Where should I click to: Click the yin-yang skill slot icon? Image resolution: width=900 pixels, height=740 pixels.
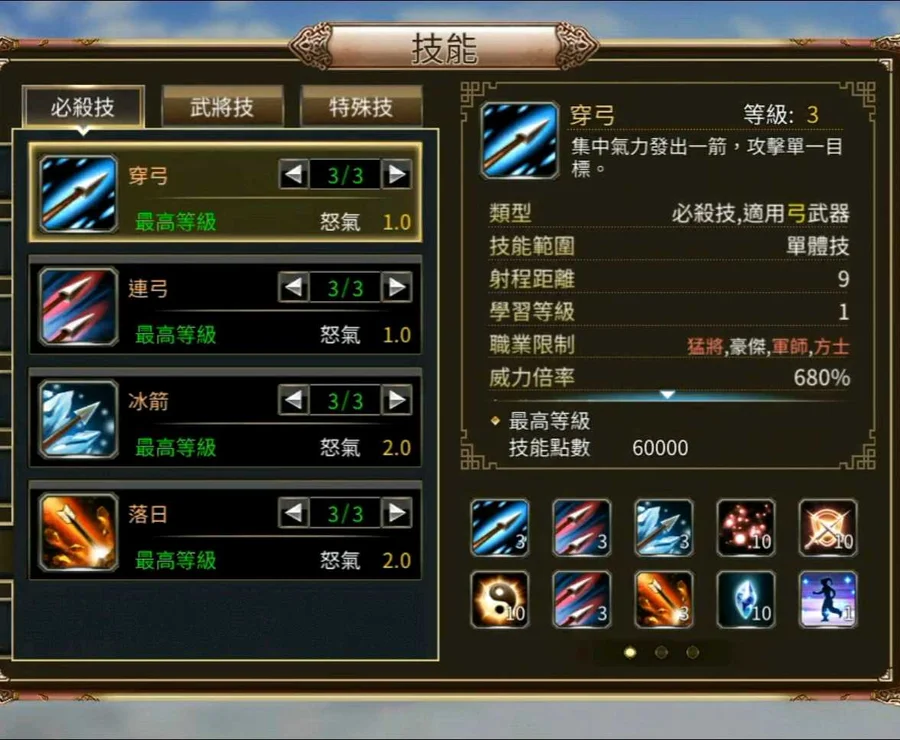click(x=499, y=599)
